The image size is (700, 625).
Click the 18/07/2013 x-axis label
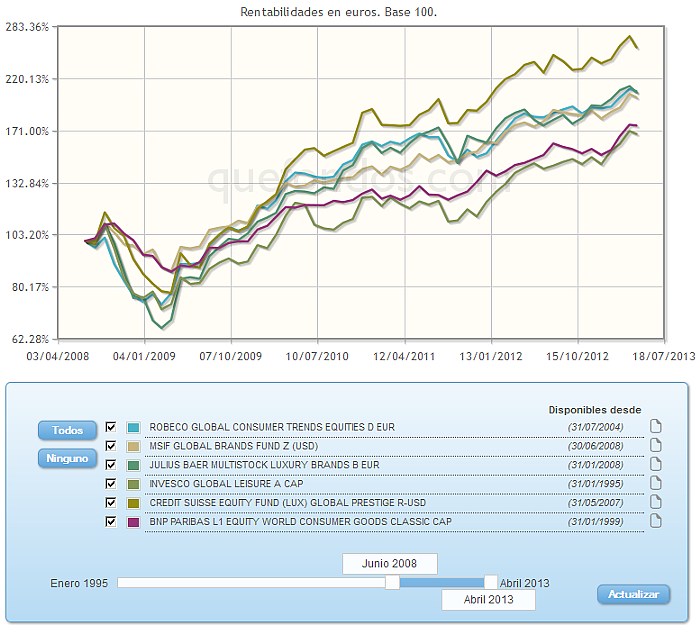(x=664, y=356)
